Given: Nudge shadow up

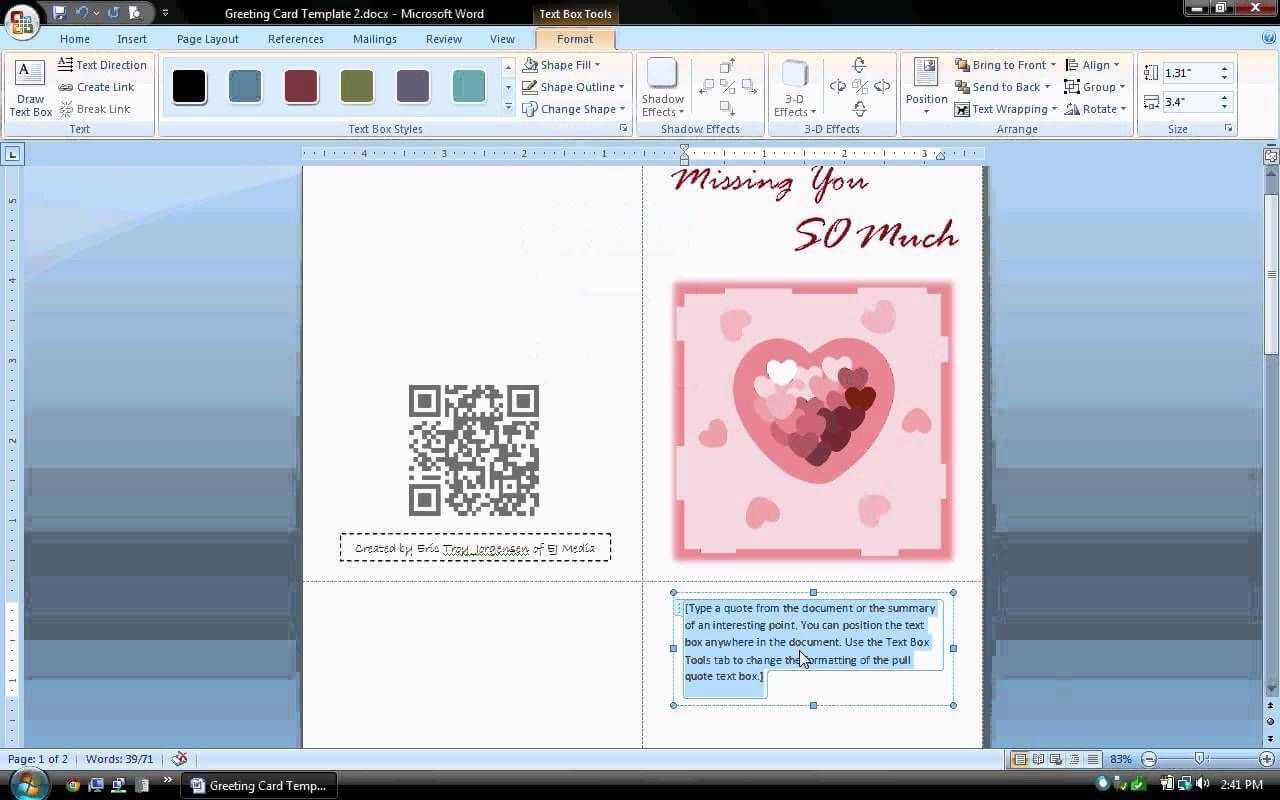Looking at the screenshot, I should (727, 66).
